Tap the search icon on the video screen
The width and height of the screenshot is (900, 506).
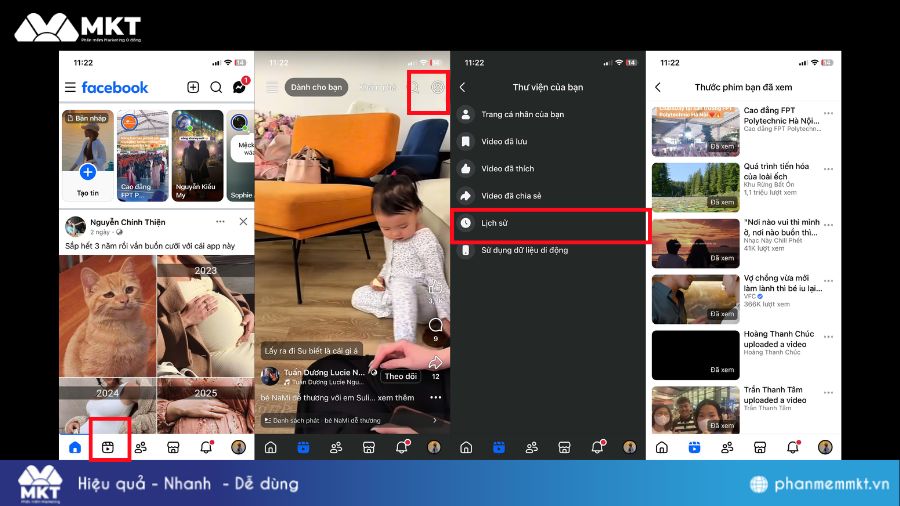click(x=414, y=87)
